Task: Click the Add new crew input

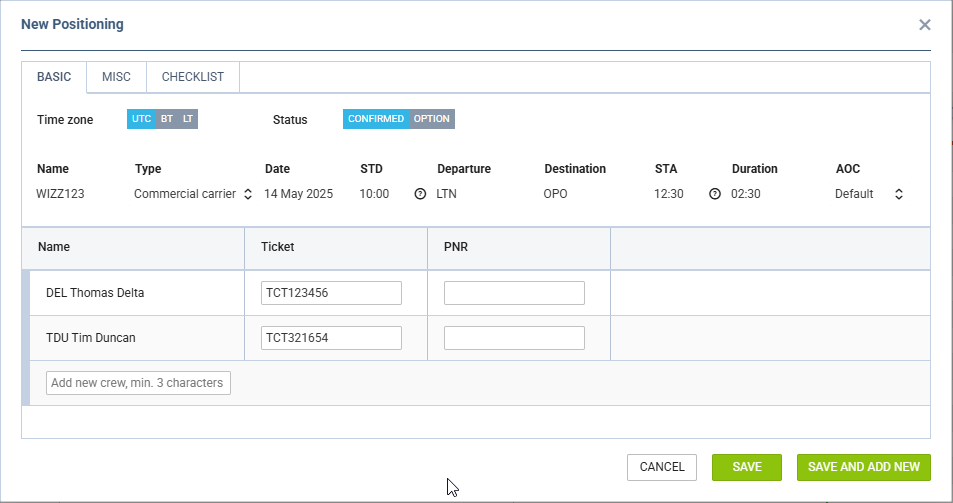Action: (x=139, y=383)
